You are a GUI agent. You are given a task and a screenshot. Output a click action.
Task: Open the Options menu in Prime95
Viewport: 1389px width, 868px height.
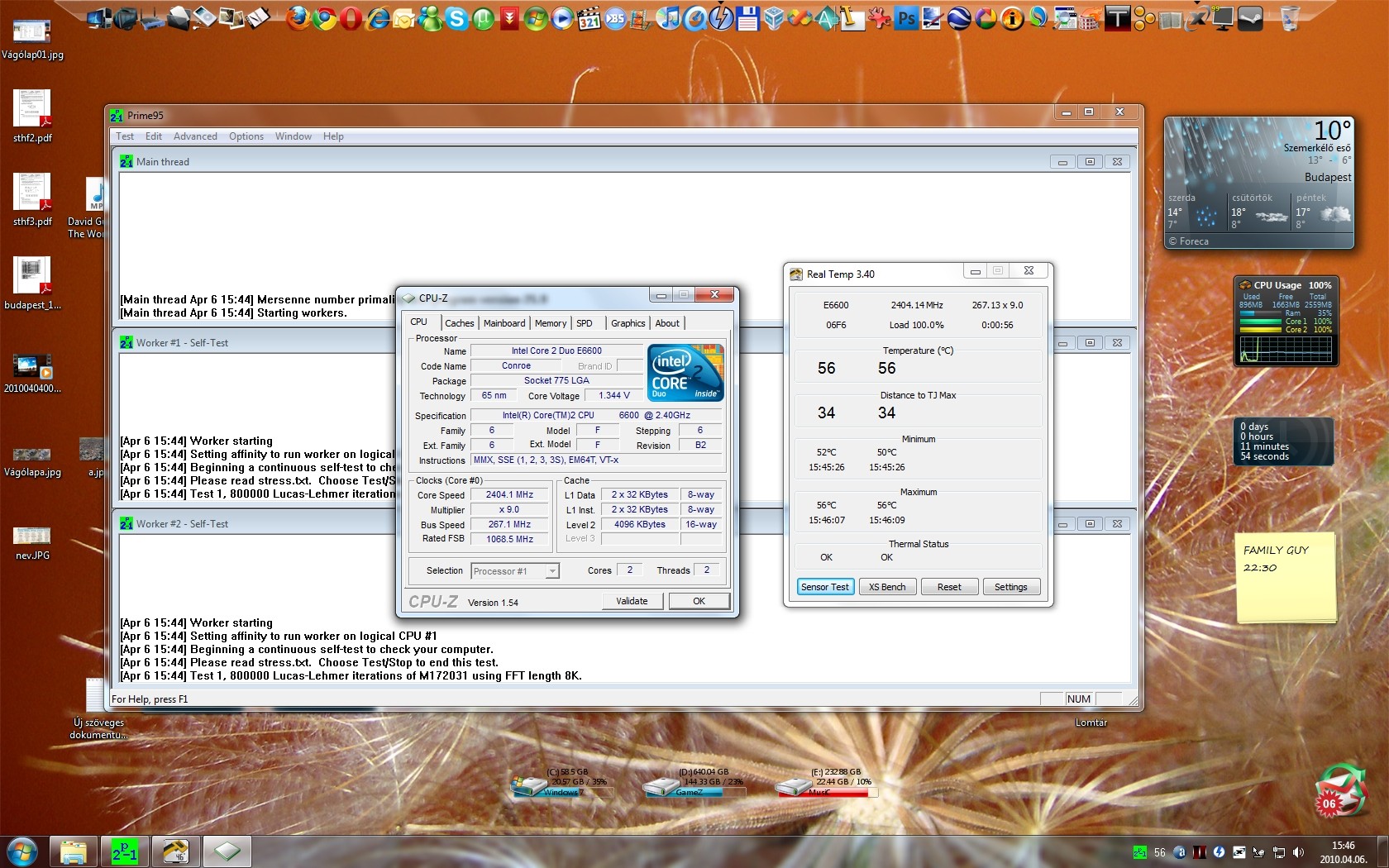[x=246, y=136]
